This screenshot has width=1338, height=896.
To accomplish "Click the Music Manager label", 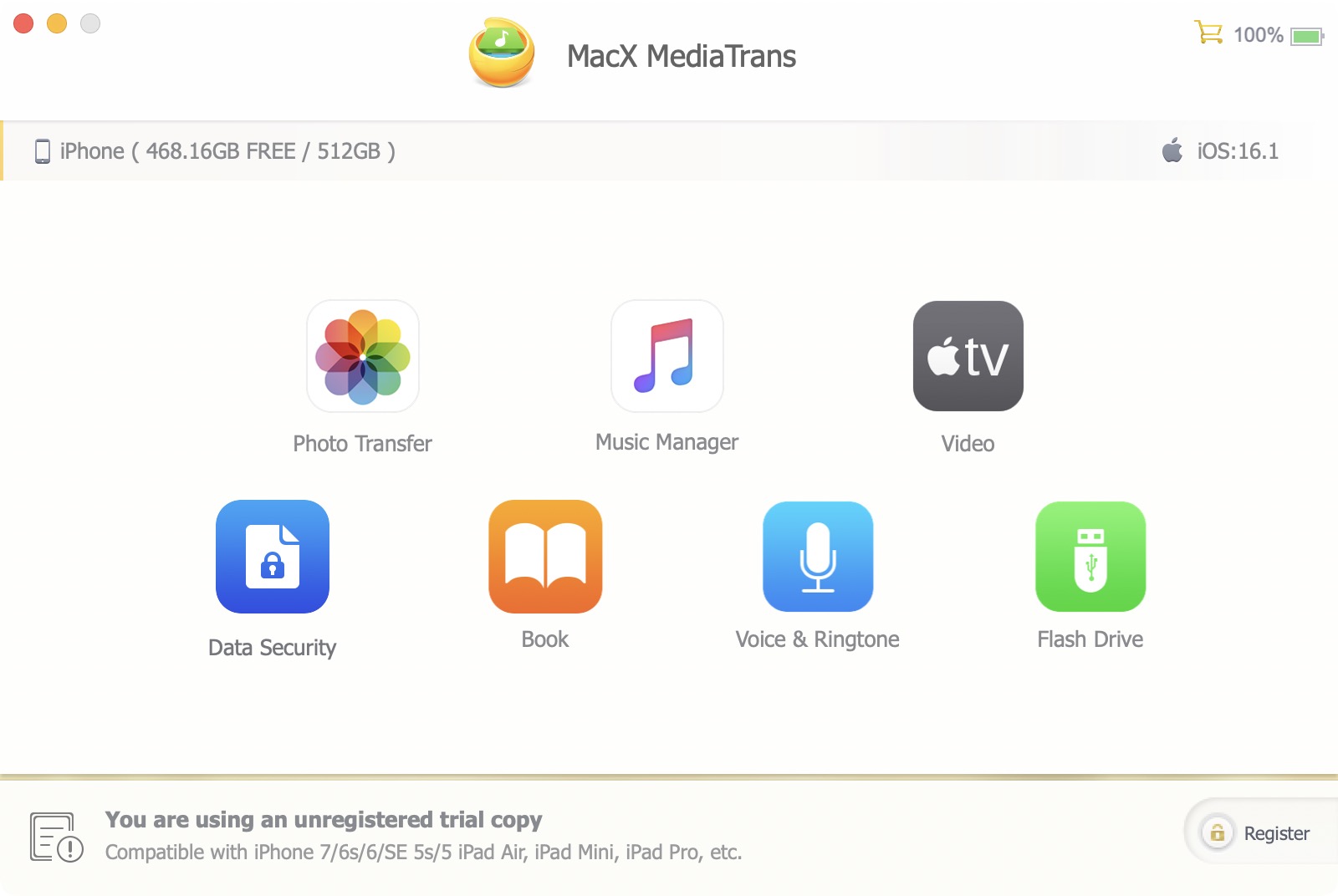I will point(666,443).
